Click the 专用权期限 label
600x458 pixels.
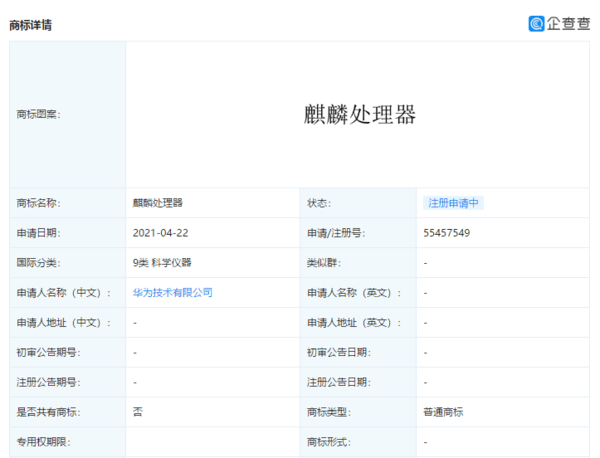coord(44,442)
